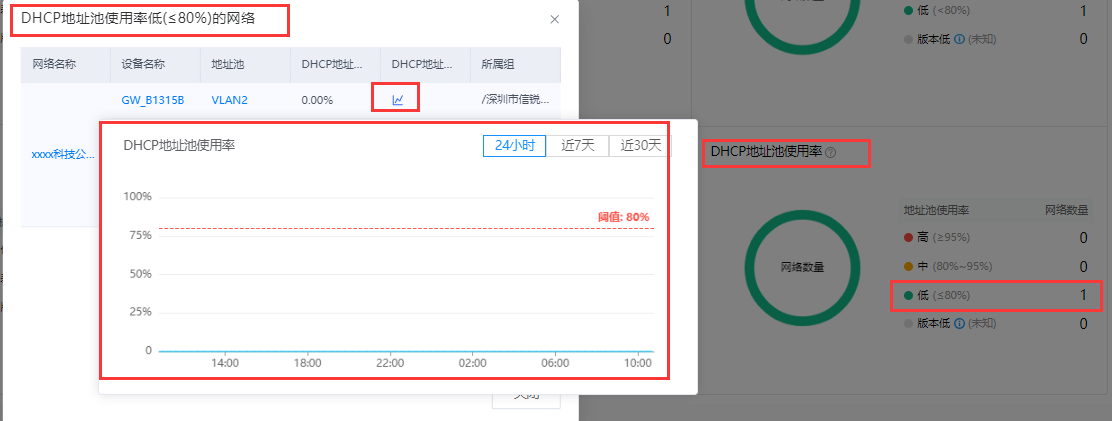Viewport: 1112px width, 421px height.
Task: Switch chart range to 近7天
Action: pyautogui.click(x=577, y=145)
